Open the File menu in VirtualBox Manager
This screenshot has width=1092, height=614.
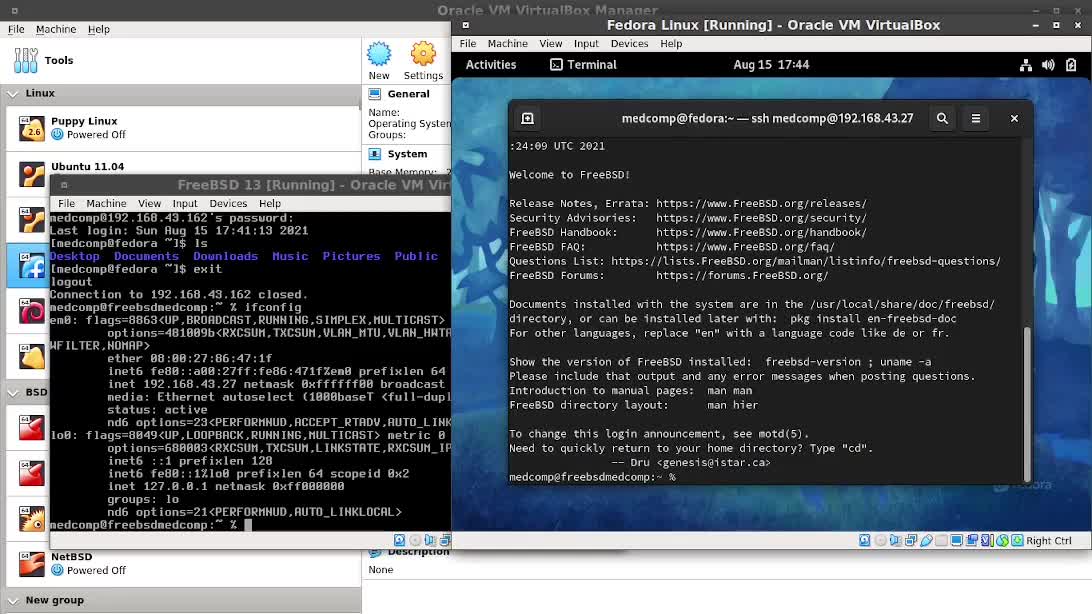(16, 29)
